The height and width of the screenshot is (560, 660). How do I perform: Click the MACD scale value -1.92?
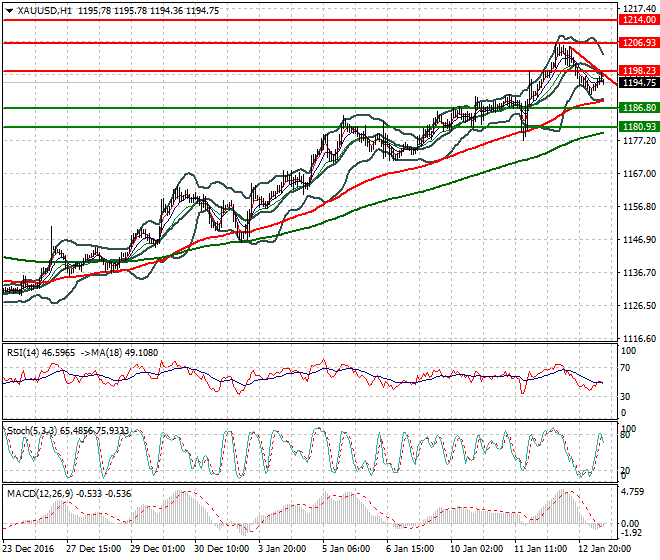click(x=631, y=533)
